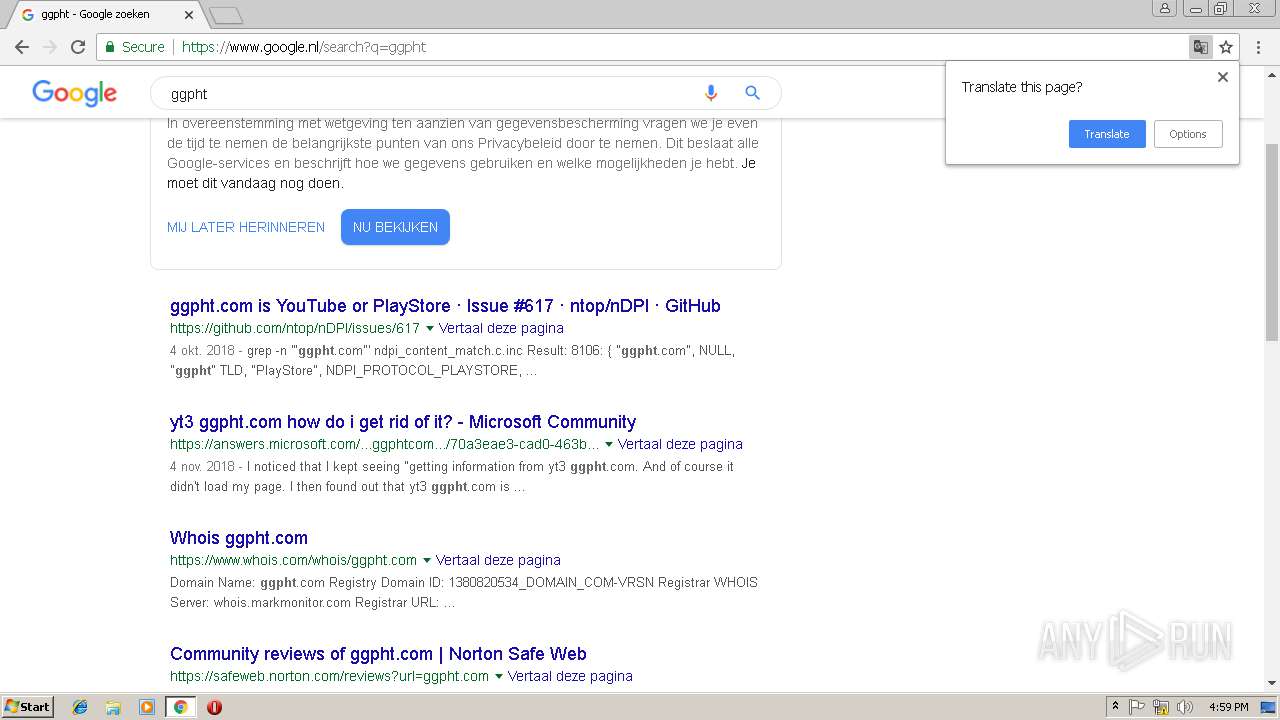Click the voice search microphone icon
This screenshot has width=1280, height=720.
pos(711,93)
